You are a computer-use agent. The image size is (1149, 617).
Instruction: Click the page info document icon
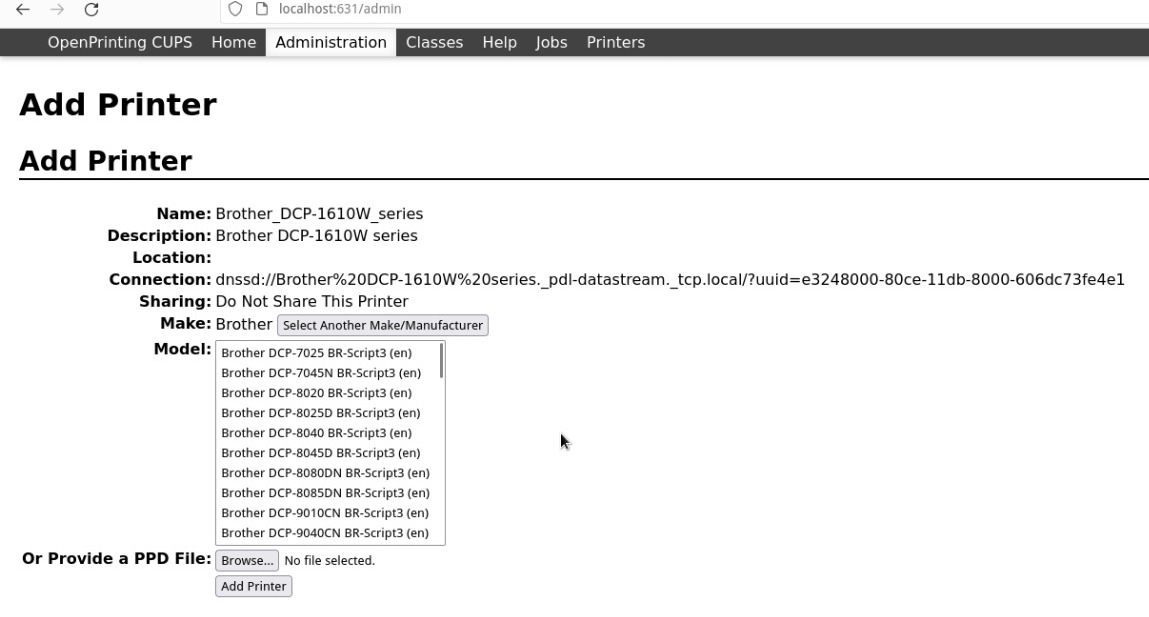[x=262, y=9]
